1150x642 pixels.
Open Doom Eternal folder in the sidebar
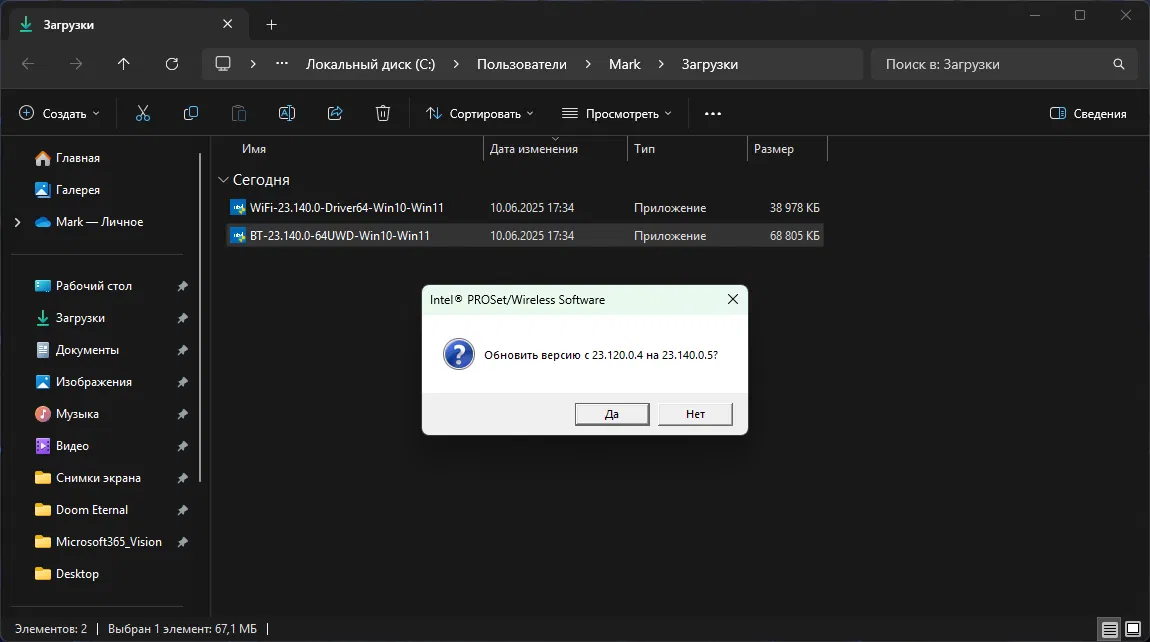pos(92,510)
